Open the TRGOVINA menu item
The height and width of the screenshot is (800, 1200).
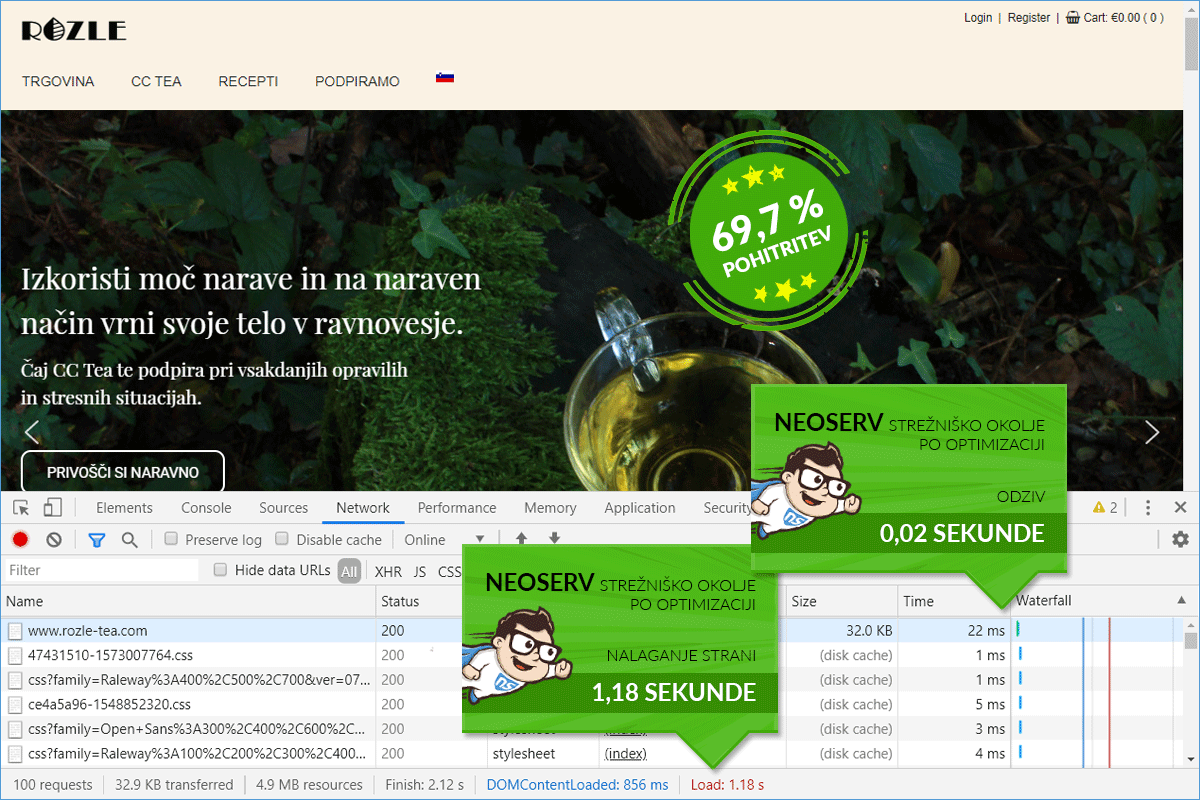(58, 81)
